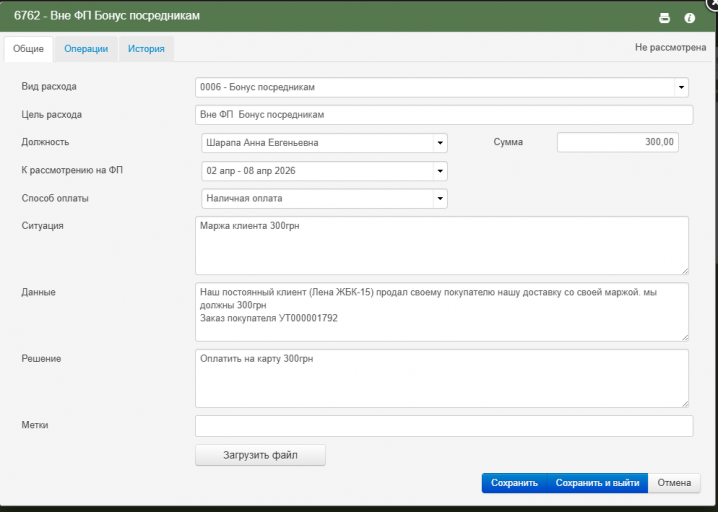This screenshot has width=718, height=512.
Task: Expand the Должность dropdown arrow
Action: pos(440,143)
